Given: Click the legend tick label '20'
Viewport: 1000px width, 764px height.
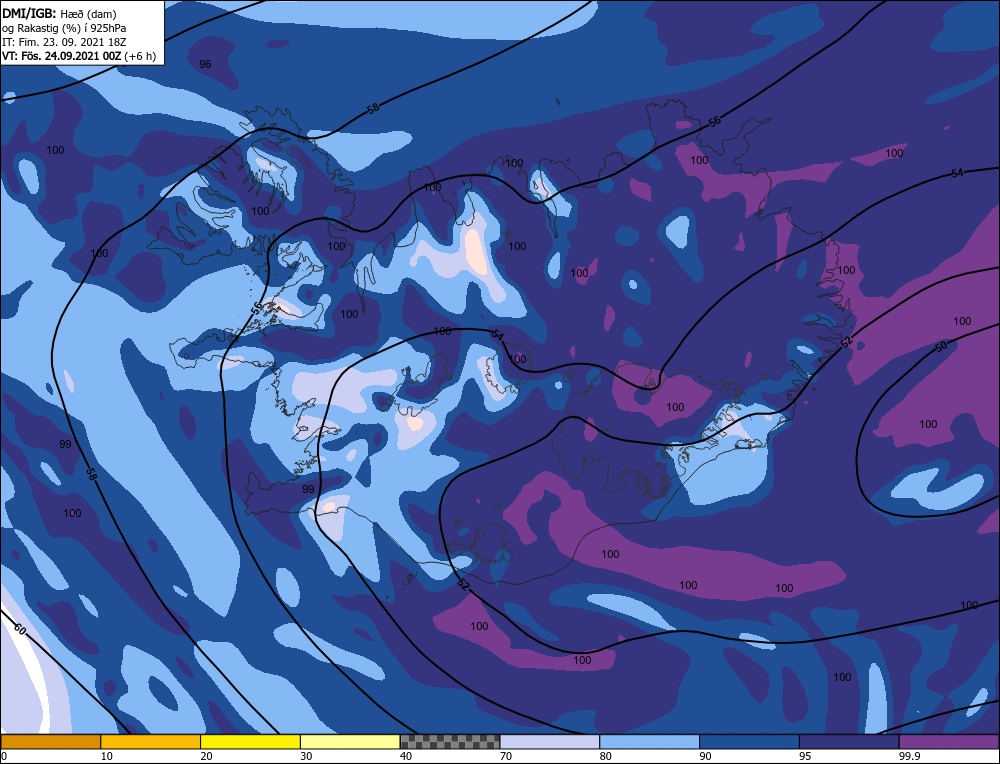Looking at the screenshot, I should (206, 756).
